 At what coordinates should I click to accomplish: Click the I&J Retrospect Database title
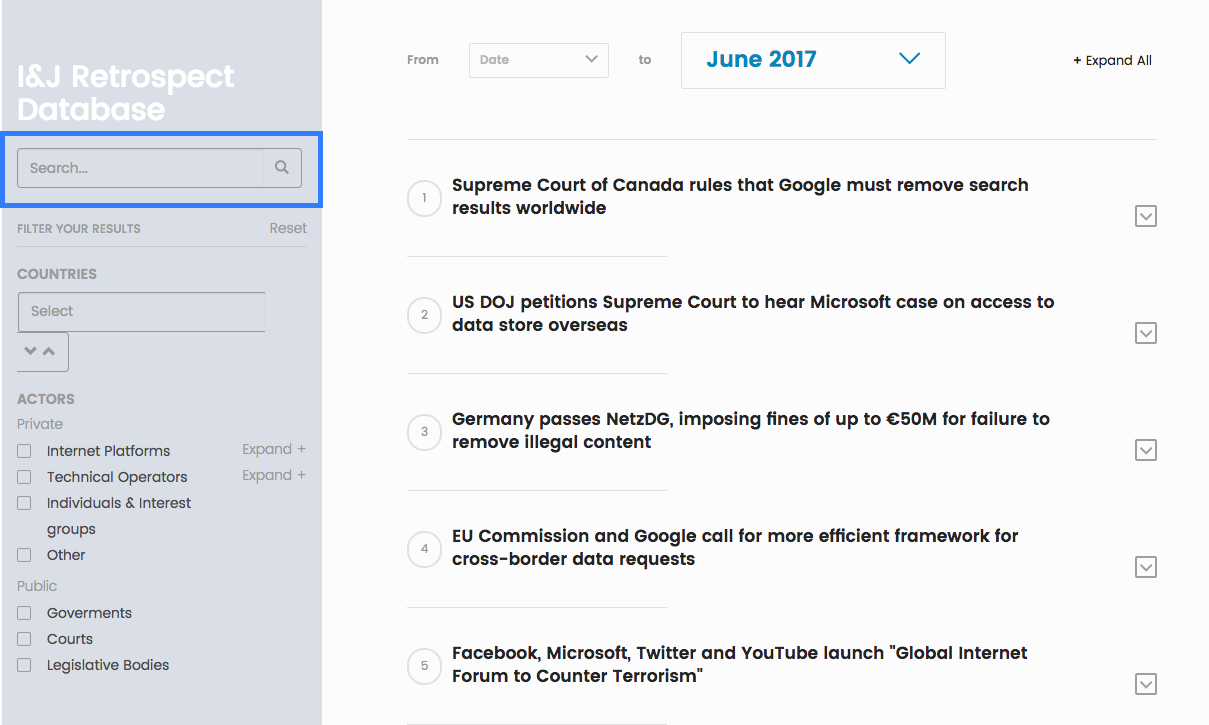click(x=126, y=92)
